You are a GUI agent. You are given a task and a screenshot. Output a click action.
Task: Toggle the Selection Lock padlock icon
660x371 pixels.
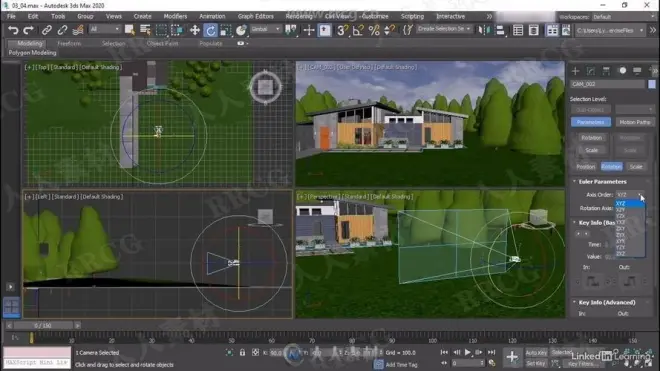pyautogui.click(x=242, y=352)
